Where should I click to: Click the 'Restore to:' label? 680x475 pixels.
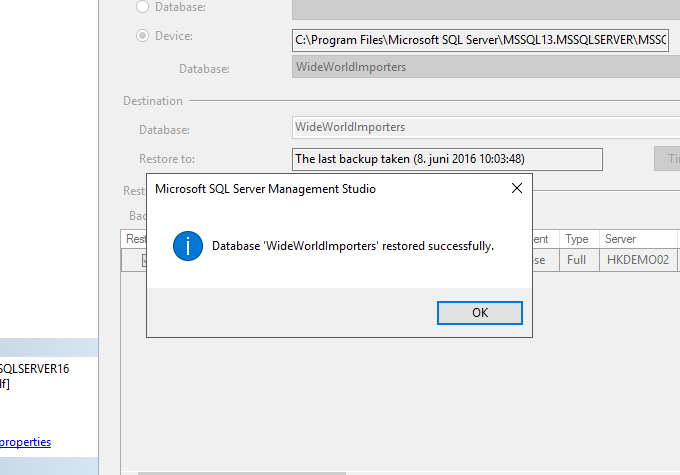pos(167,159)
